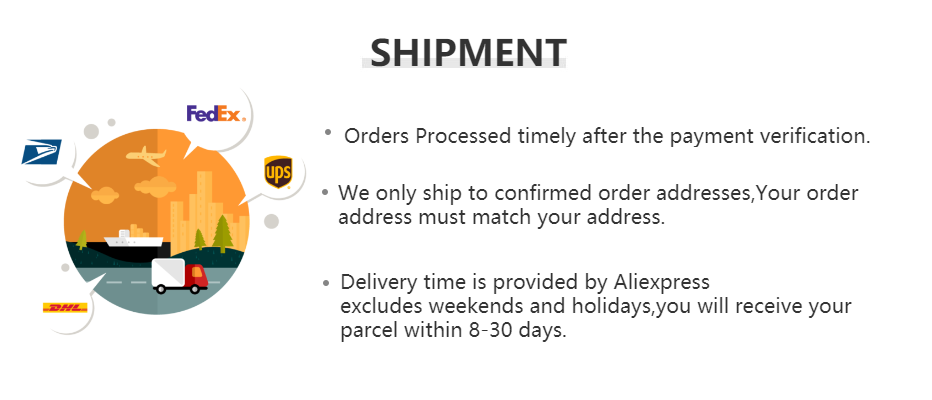Screen dimensions: 932x400
Task: Select the USPS eagle logo
Action: click(x=42, y=152)
